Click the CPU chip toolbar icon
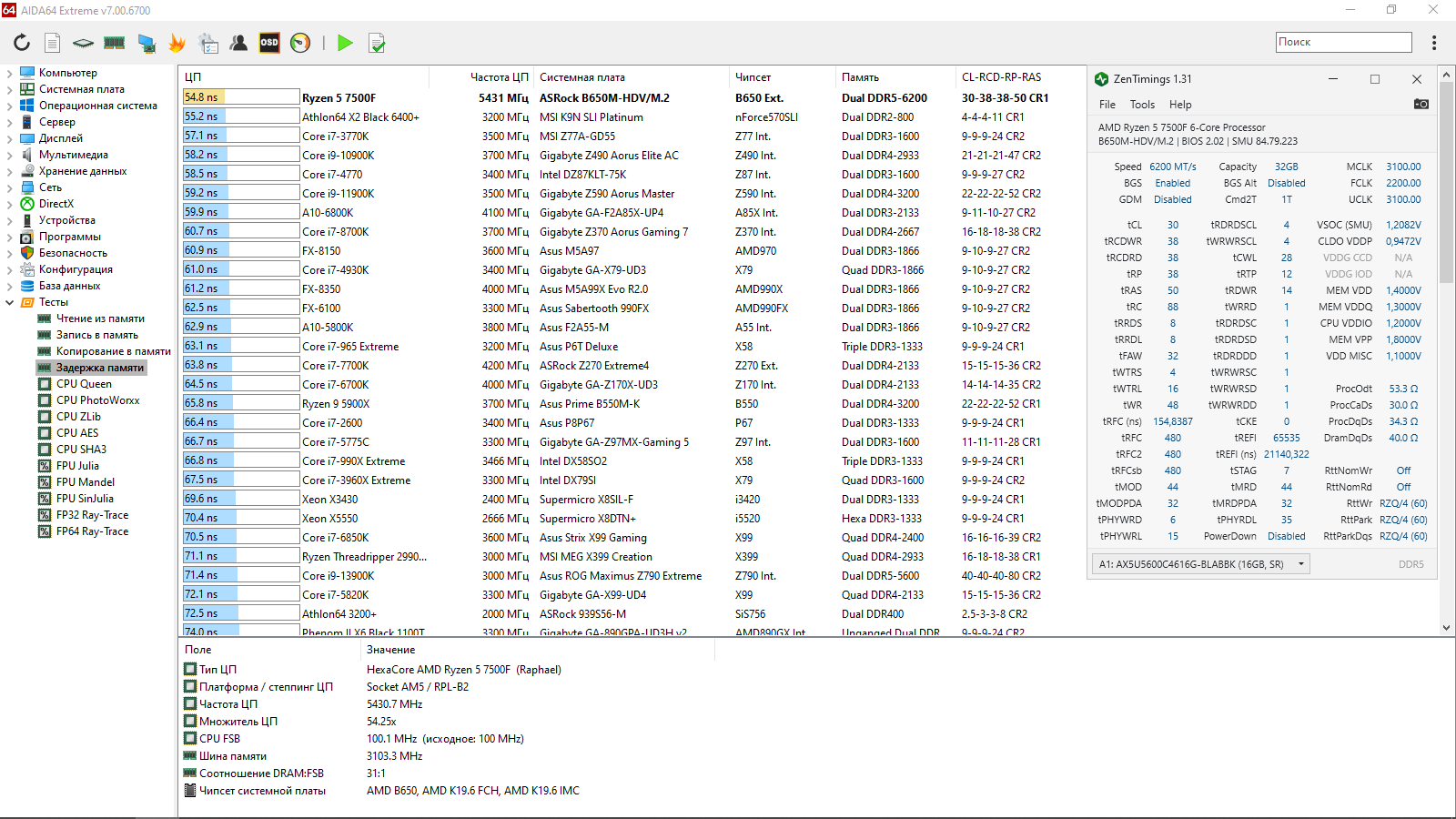 click(x=83, y=43)
